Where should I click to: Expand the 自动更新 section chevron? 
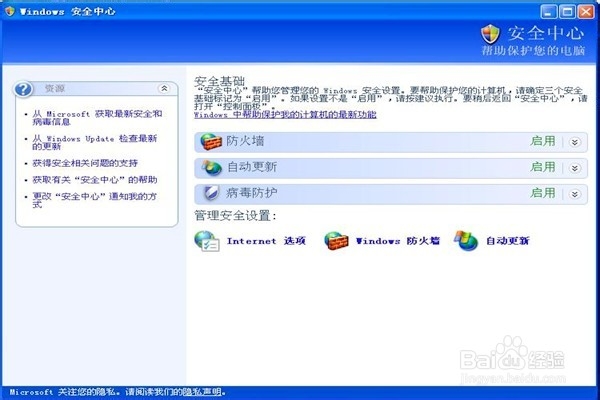[x=575, y=168]
